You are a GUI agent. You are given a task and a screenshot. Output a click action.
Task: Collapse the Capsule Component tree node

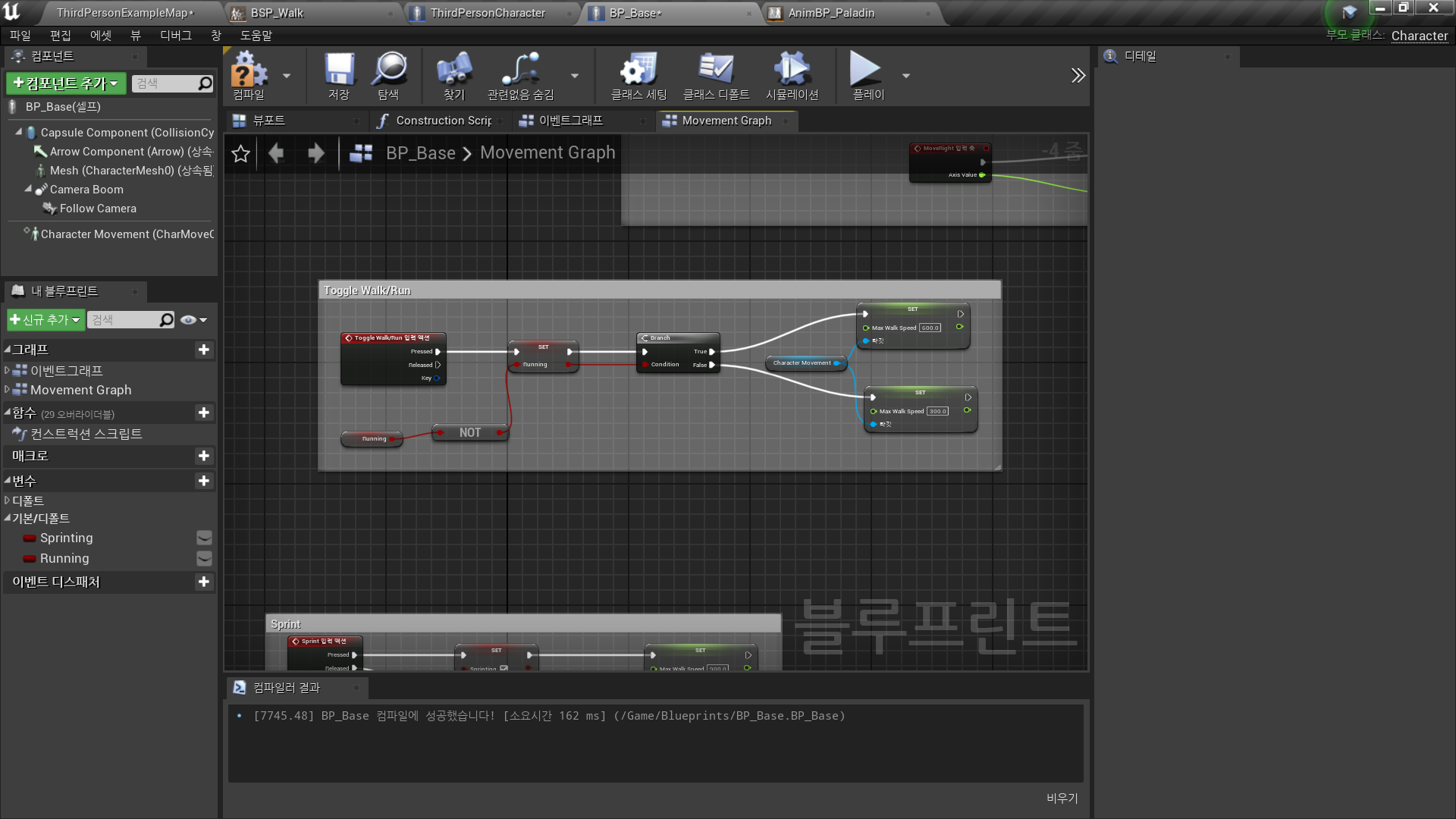pos(18,132)
